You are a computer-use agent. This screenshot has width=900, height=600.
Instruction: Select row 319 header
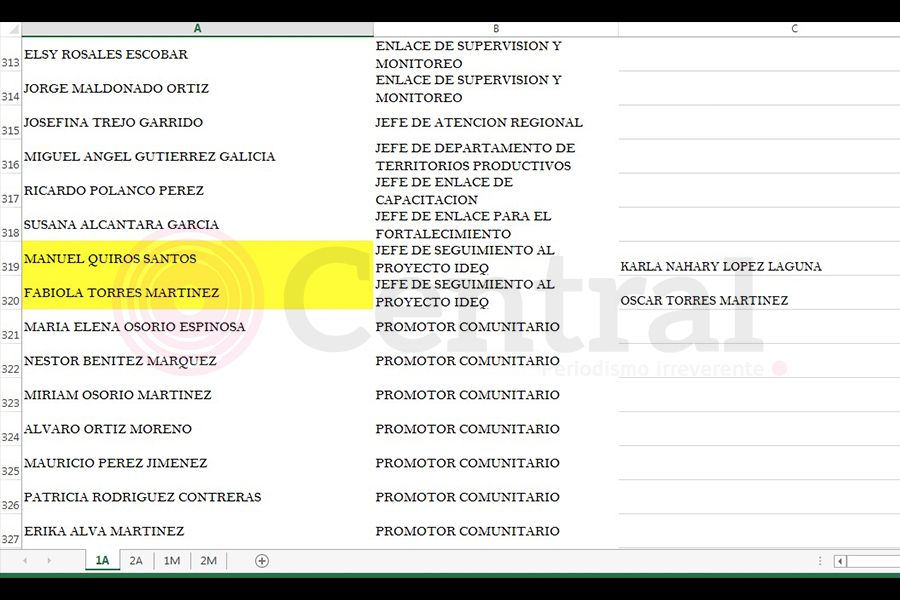[x=10, y=258]
